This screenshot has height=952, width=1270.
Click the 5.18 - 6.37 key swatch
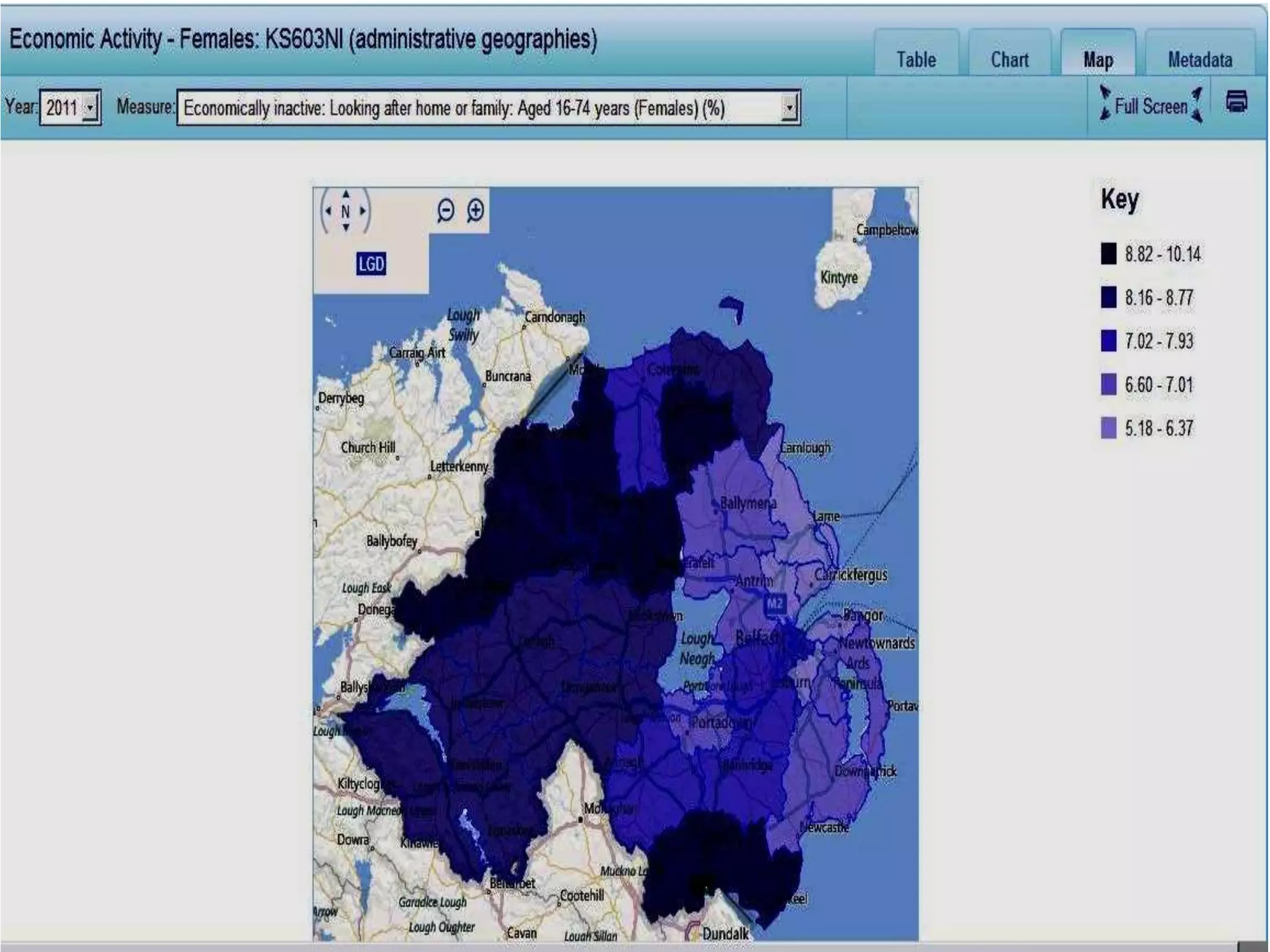pyautogui.click(x=1108, y=428)
